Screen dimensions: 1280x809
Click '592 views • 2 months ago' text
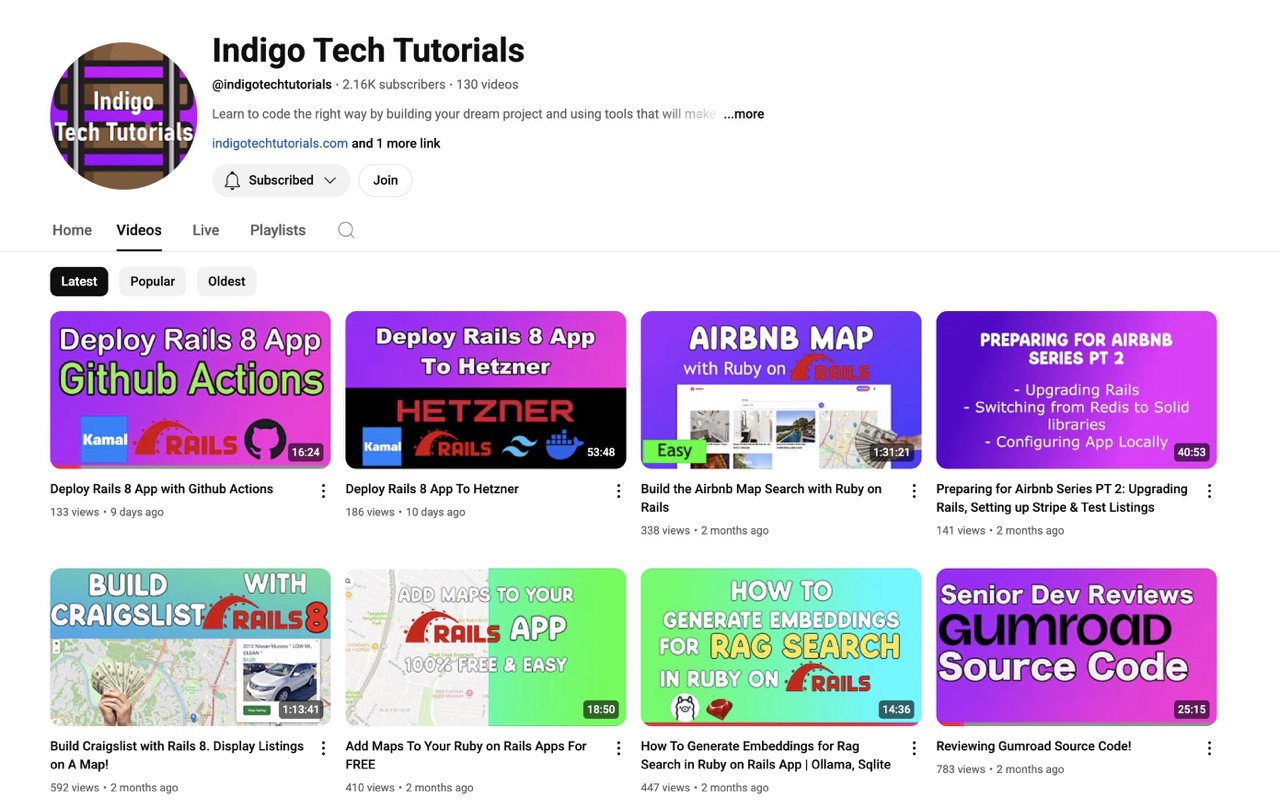pos(114,788)
